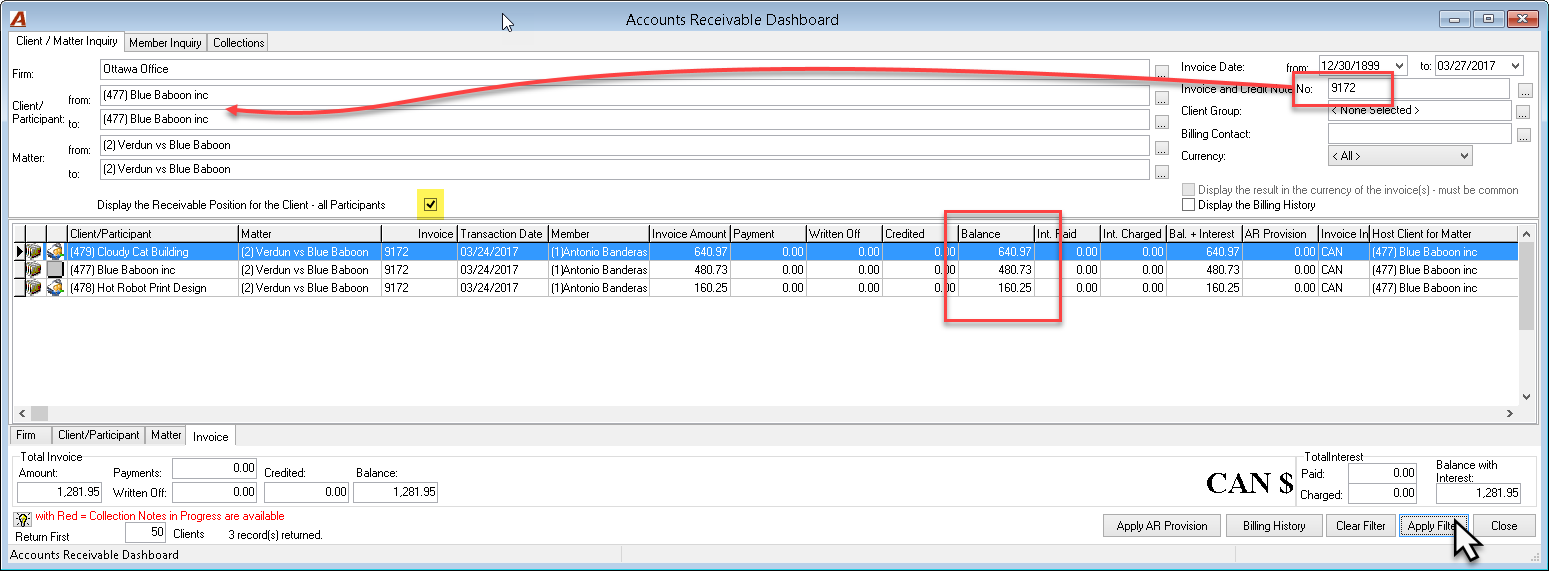Click the participant icon in the Hot Robot Print Design row
1549x571 pixels.
56,288
